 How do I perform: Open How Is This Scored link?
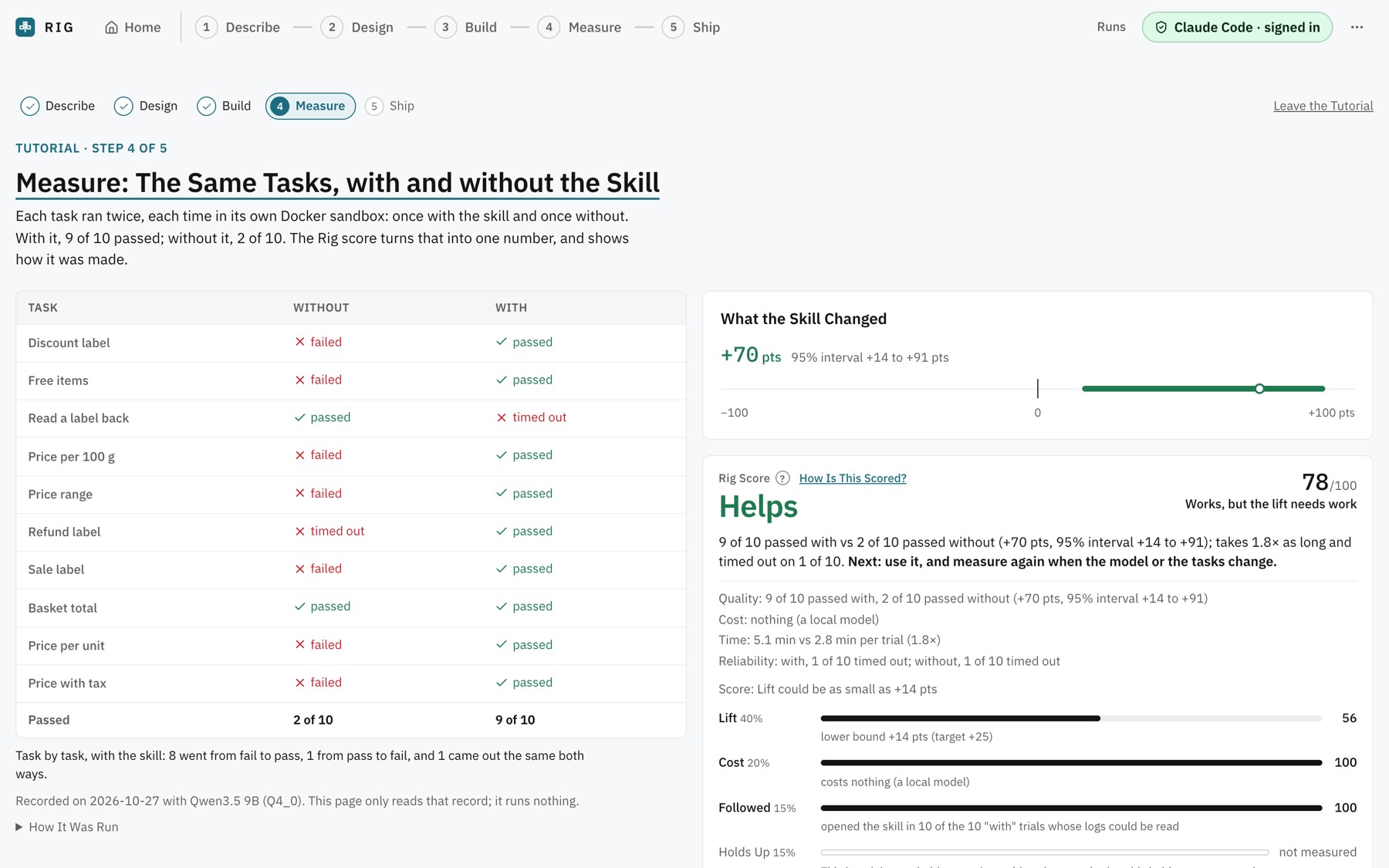point(853,478)
